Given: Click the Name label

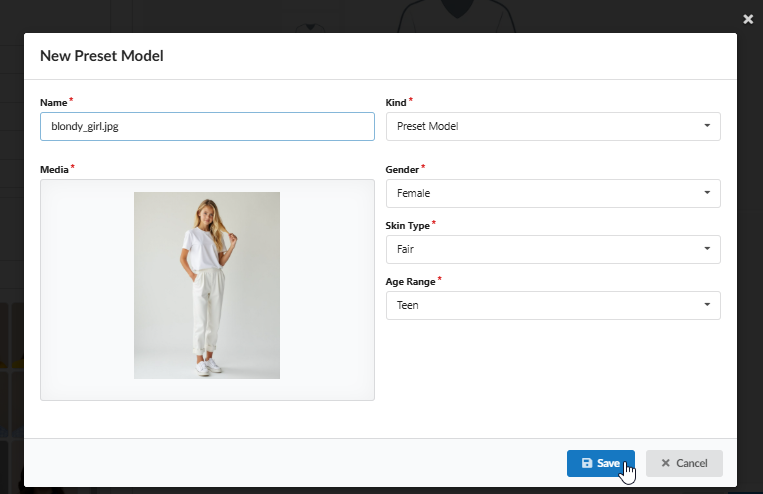Looking at the screenshot, I should click(x=54, y=103).
